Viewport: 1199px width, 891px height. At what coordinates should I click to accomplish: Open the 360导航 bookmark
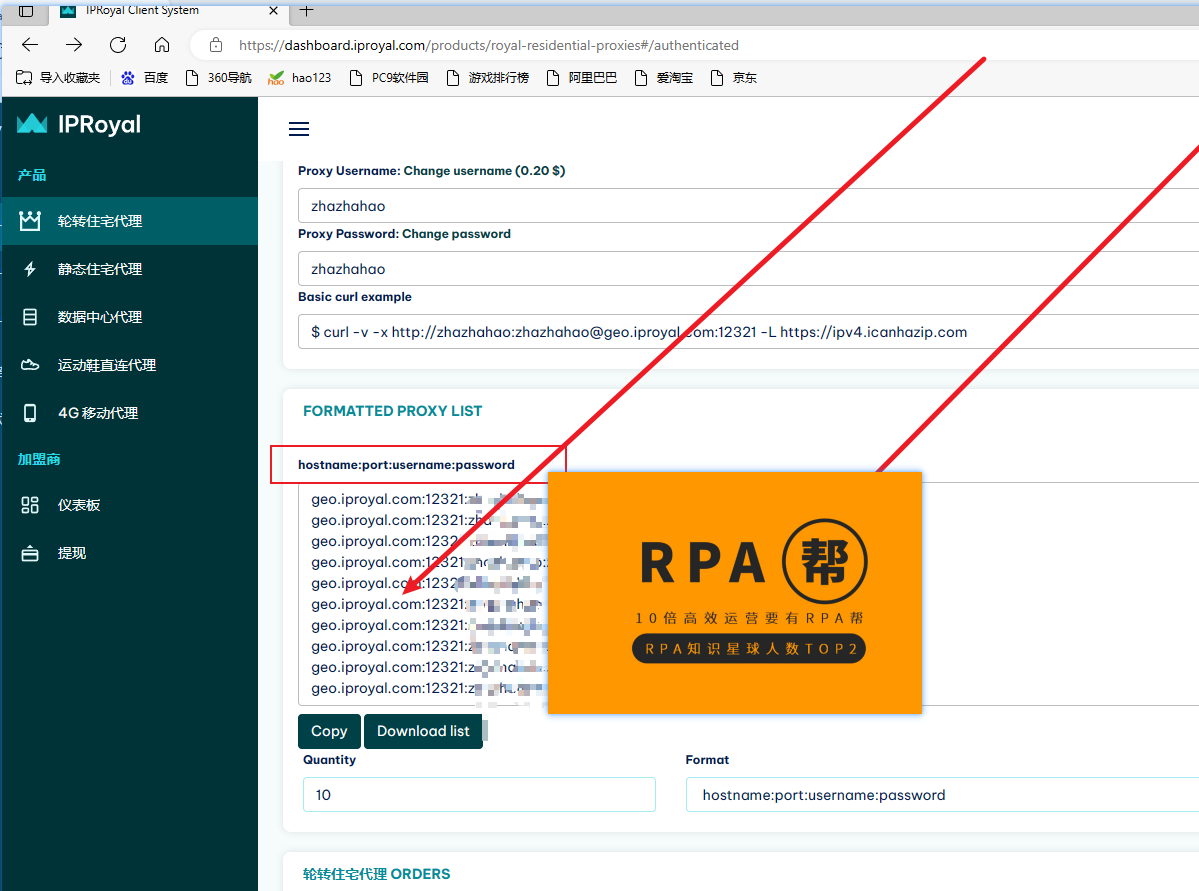point(219,78)
